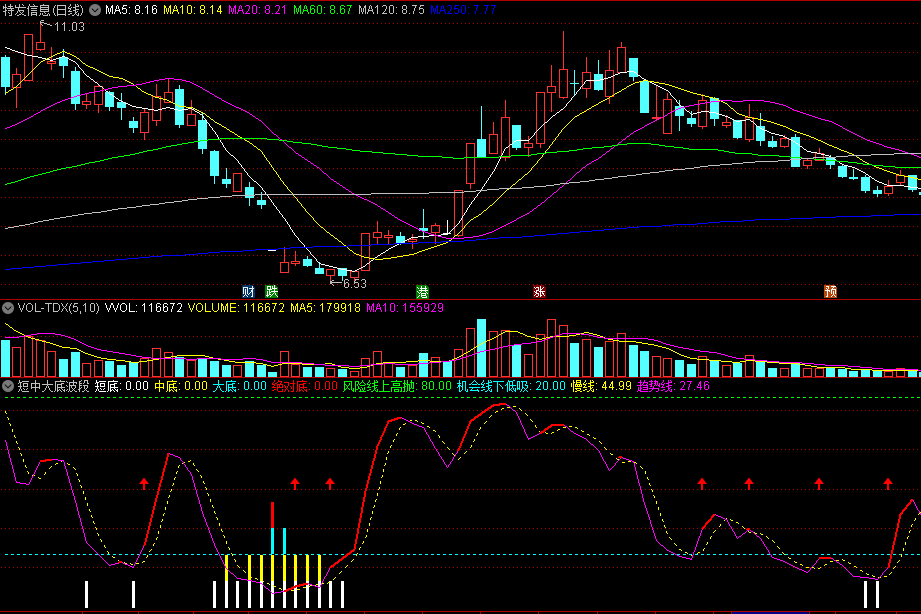This screenshot has width=921, height=614.
Task: Select the 中底: 0.00 label
Action: pyautogui.click(x=181, y=386)
